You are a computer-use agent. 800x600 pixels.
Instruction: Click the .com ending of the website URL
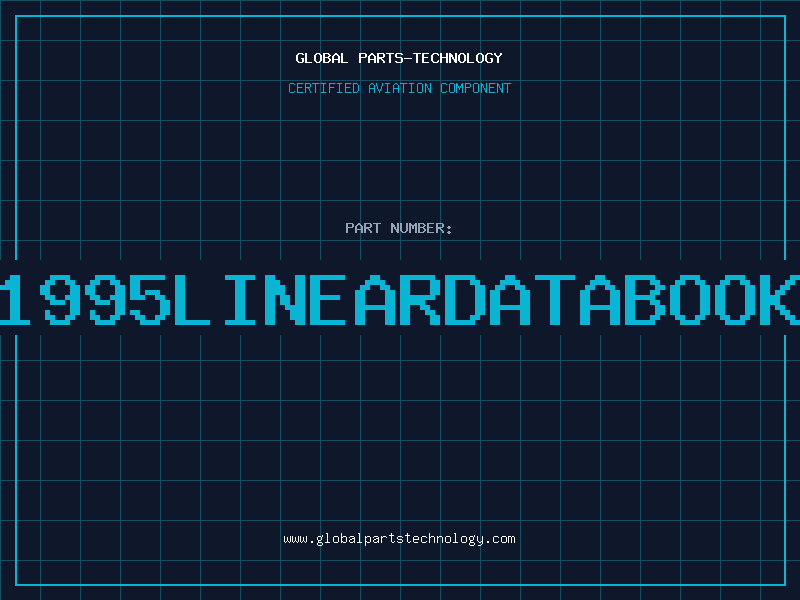[x=500, y=538]
